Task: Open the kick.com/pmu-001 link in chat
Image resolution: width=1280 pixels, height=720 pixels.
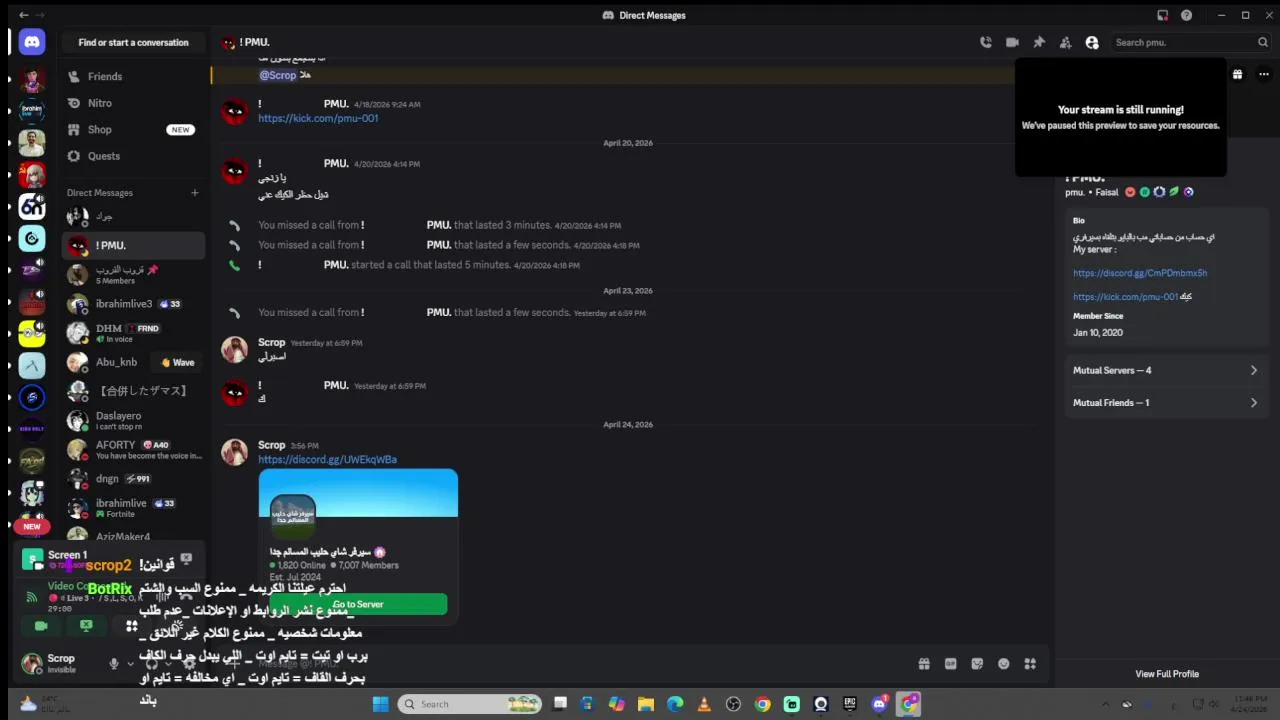Action: [318, 118]
